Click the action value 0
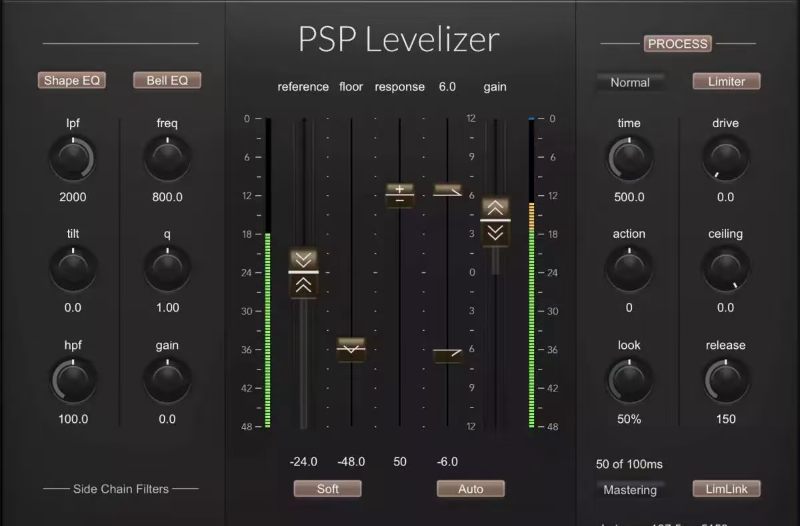 [629, 308]
